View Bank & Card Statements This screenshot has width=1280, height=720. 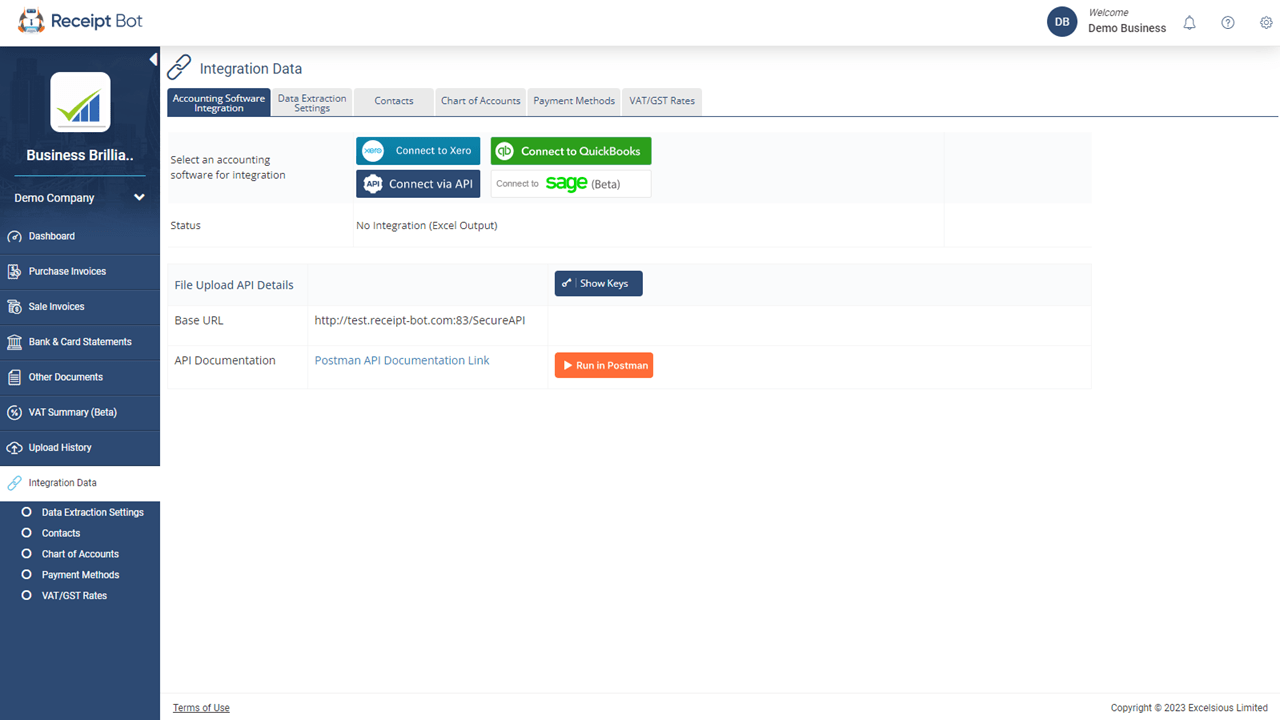point(80,341)
